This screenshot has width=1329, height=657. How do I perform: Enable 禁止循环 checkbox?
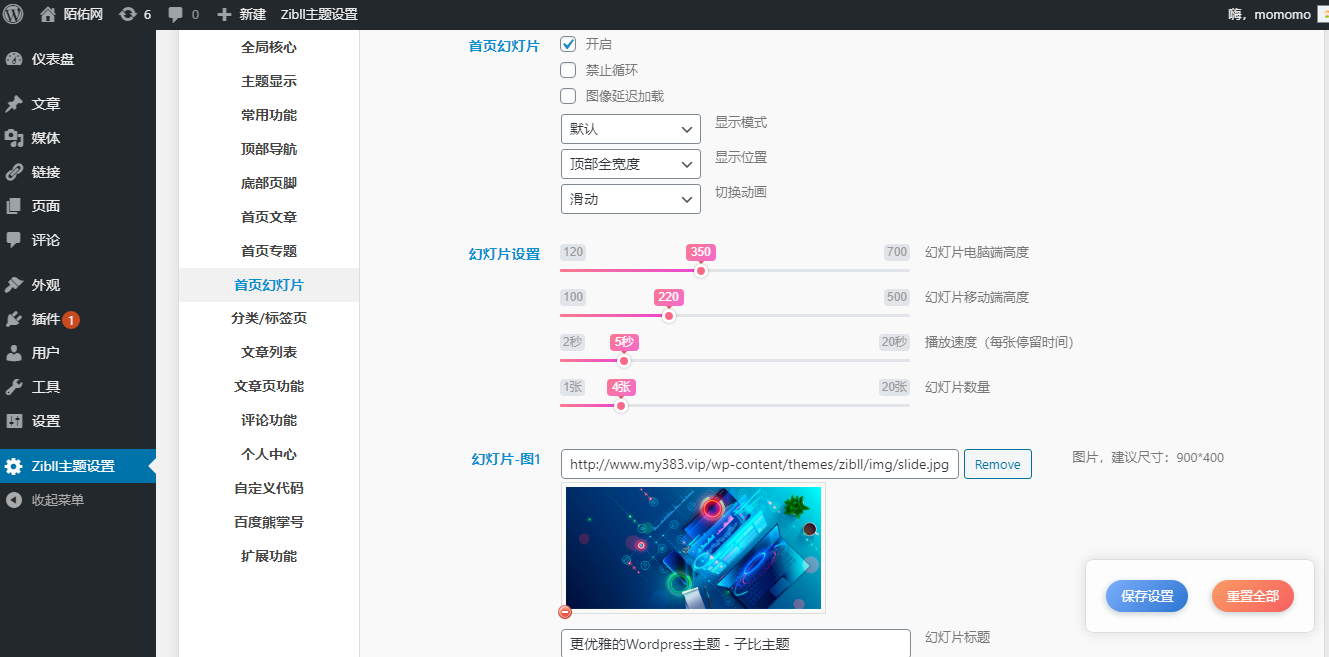568,70
